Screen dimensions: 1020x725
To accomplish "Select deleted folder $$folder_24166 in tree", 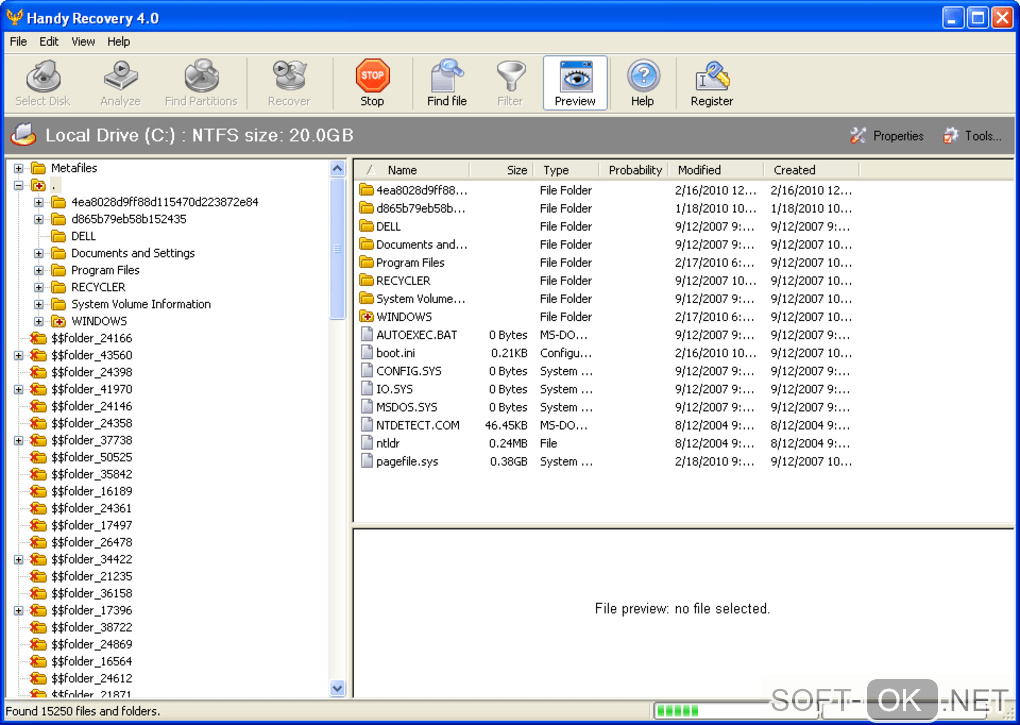I will click(x=91, y=338).
